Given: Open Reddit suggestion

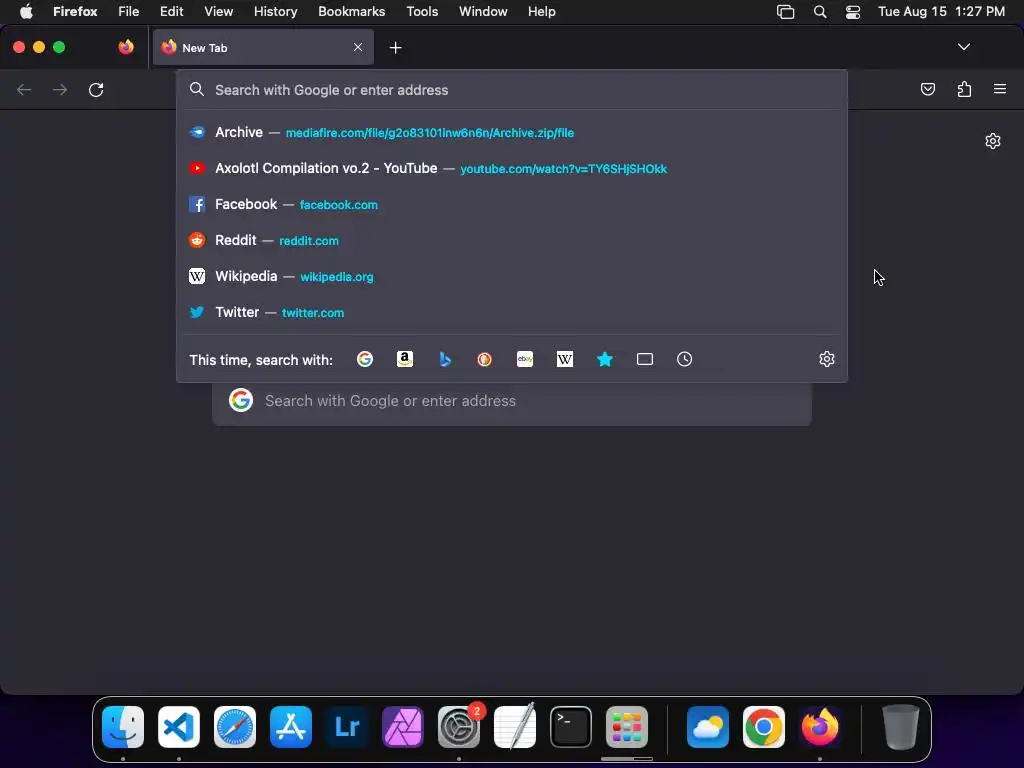Looking at the screenshot, I should pos(512,240).
